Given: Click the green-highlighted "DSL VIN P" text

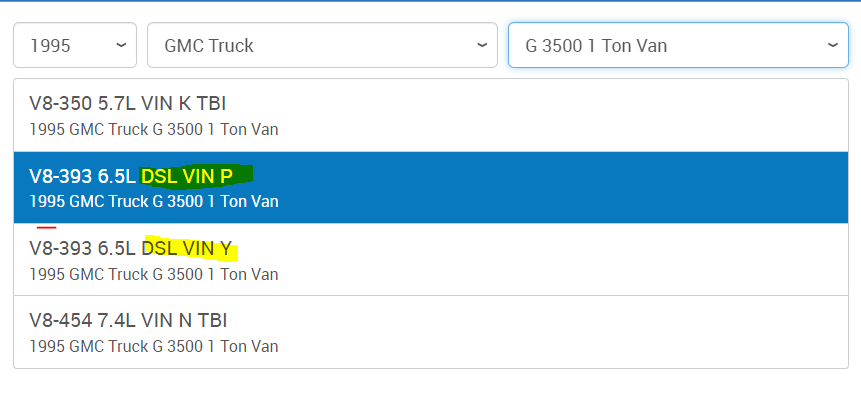Looking at the screenshot, I should [195, 177].
